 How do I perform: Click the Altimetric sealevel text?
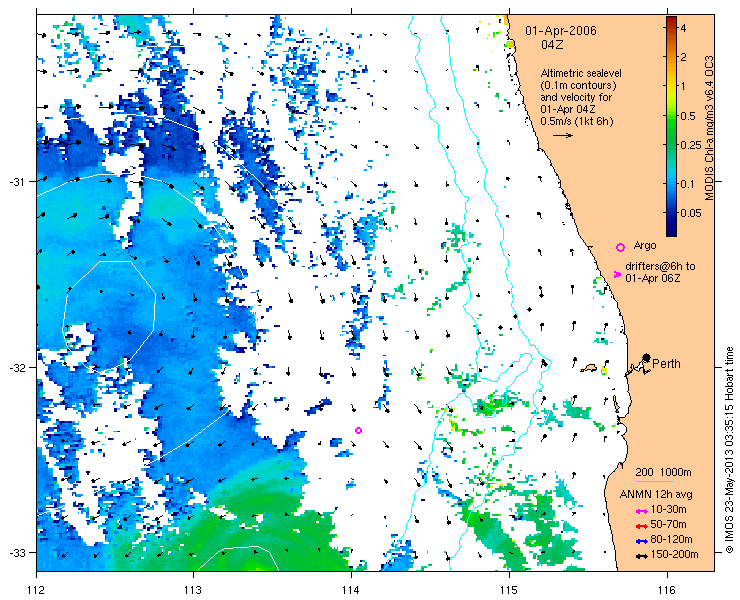(x=581, y=74)
